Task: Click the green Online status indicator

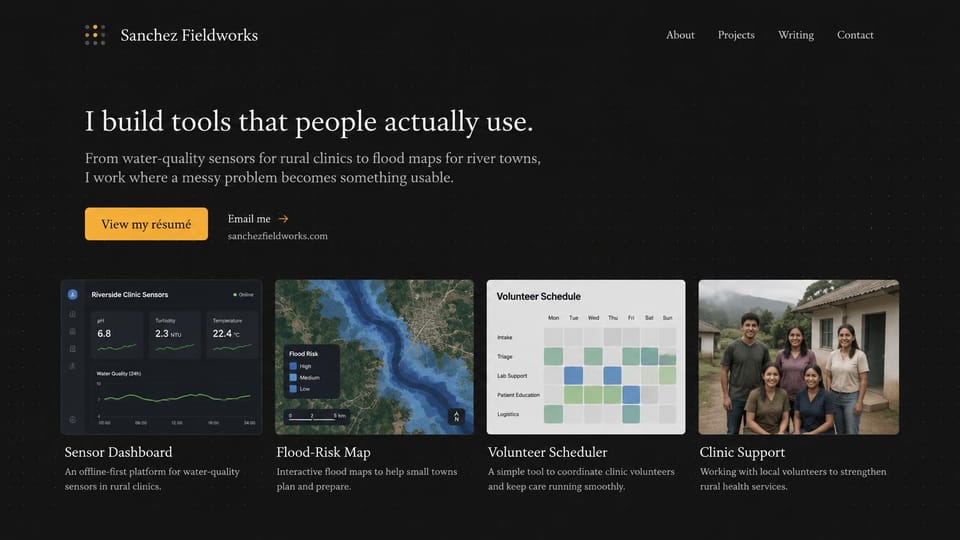Action: click(x=243, y=294)
